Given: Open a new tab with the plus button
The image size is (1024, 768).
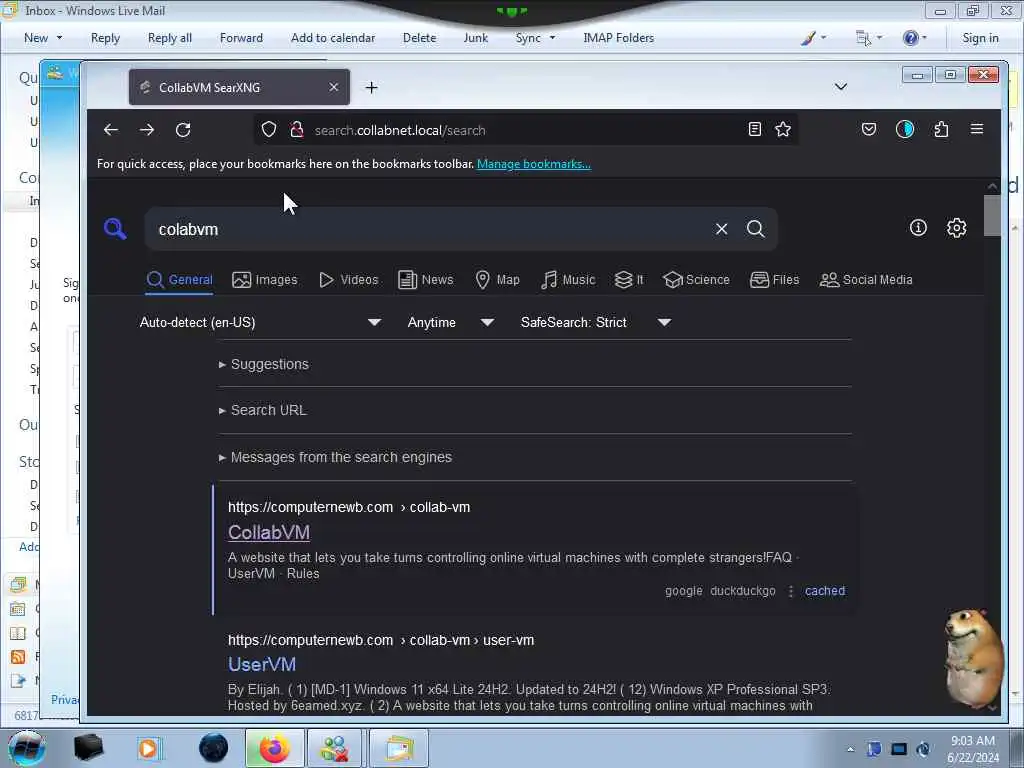Looking at the screenshot, I should [x=372, y=88].
